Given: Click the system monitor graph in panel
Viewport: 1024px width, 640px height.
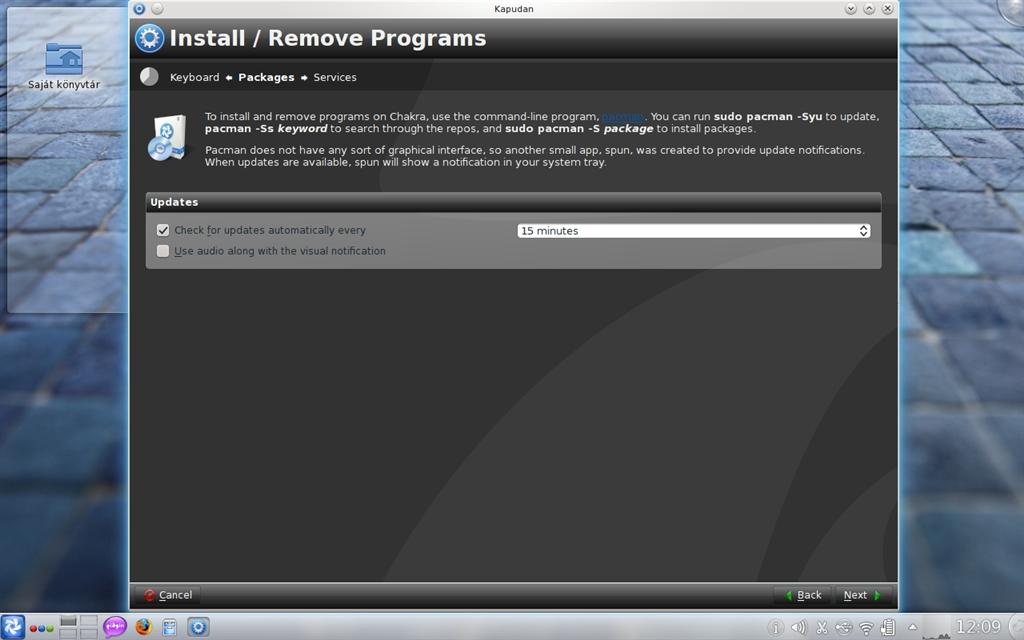Looking at the screenshot, I should 937,628.
